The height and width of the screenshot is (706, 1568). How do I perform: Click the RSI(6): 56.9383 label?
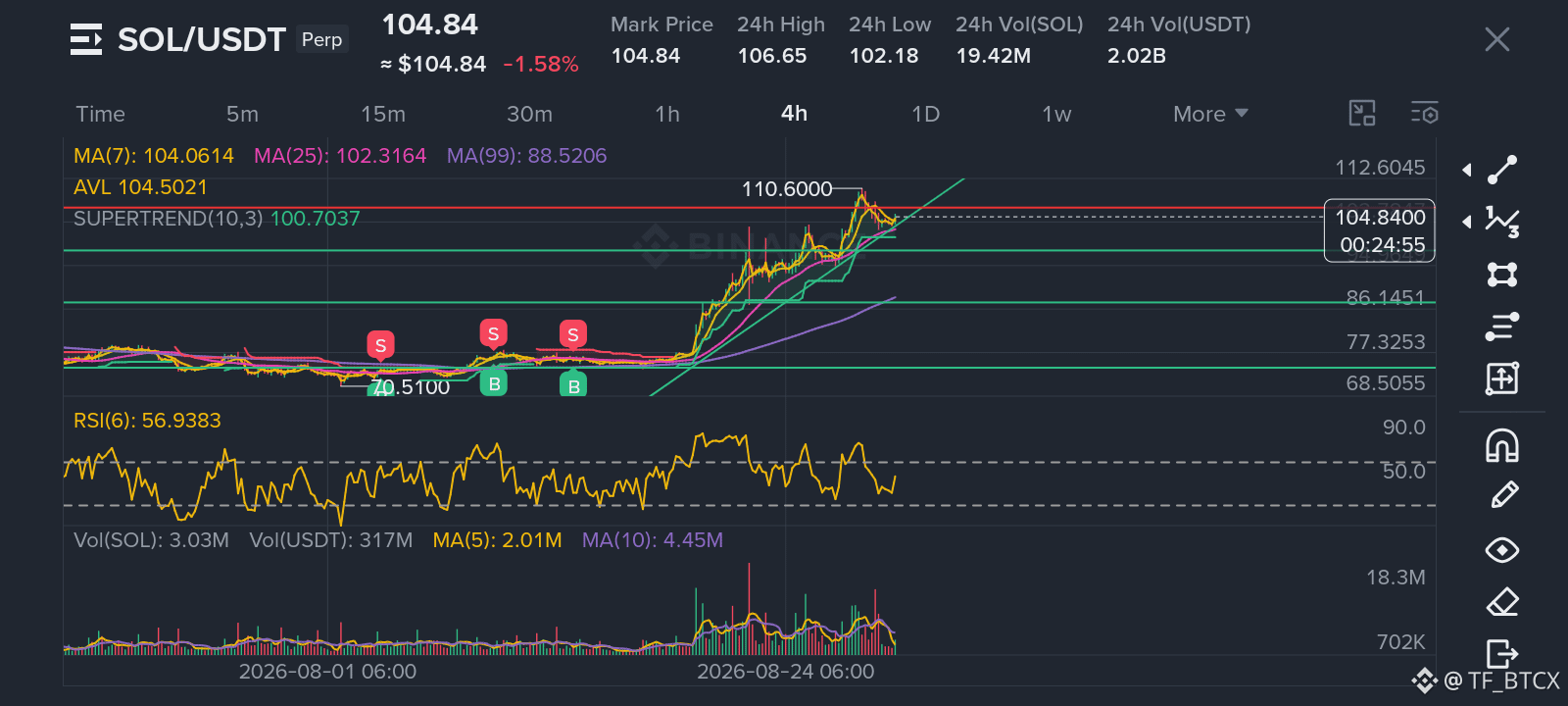[x=147, y=421]
